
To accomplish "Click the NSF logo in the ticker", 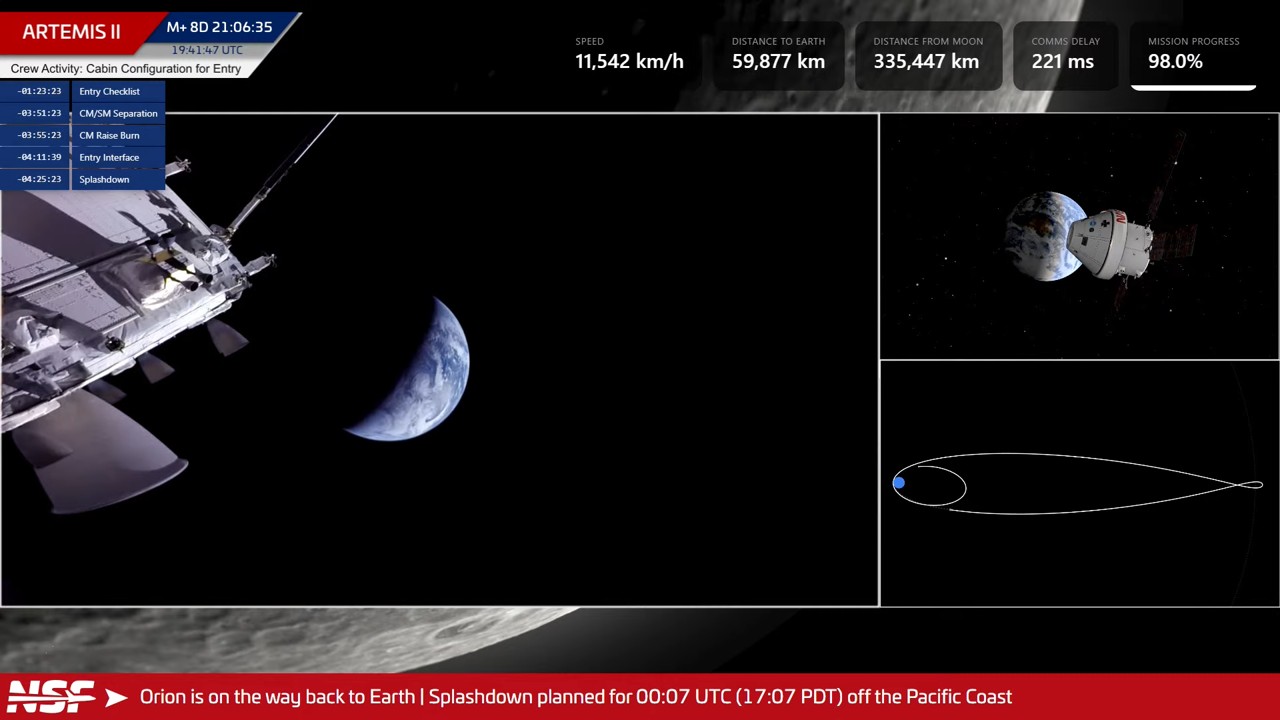I will 51,697.
